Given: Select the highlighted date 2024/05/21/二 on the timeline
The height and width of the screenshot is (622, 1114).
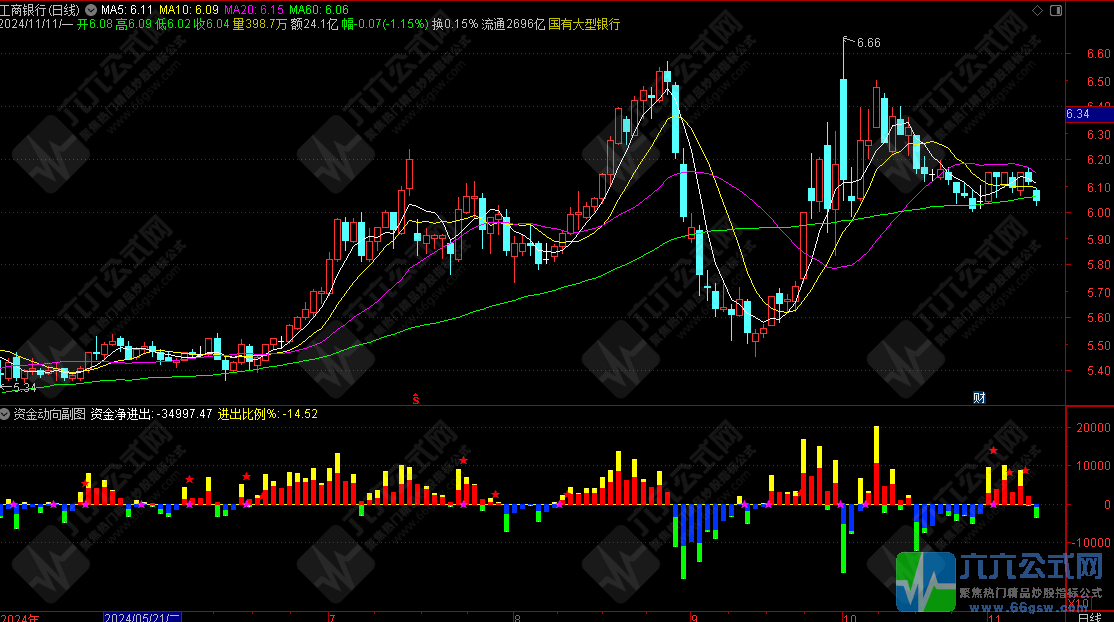Looking at the screenshot, I should [x=143, y=617].
